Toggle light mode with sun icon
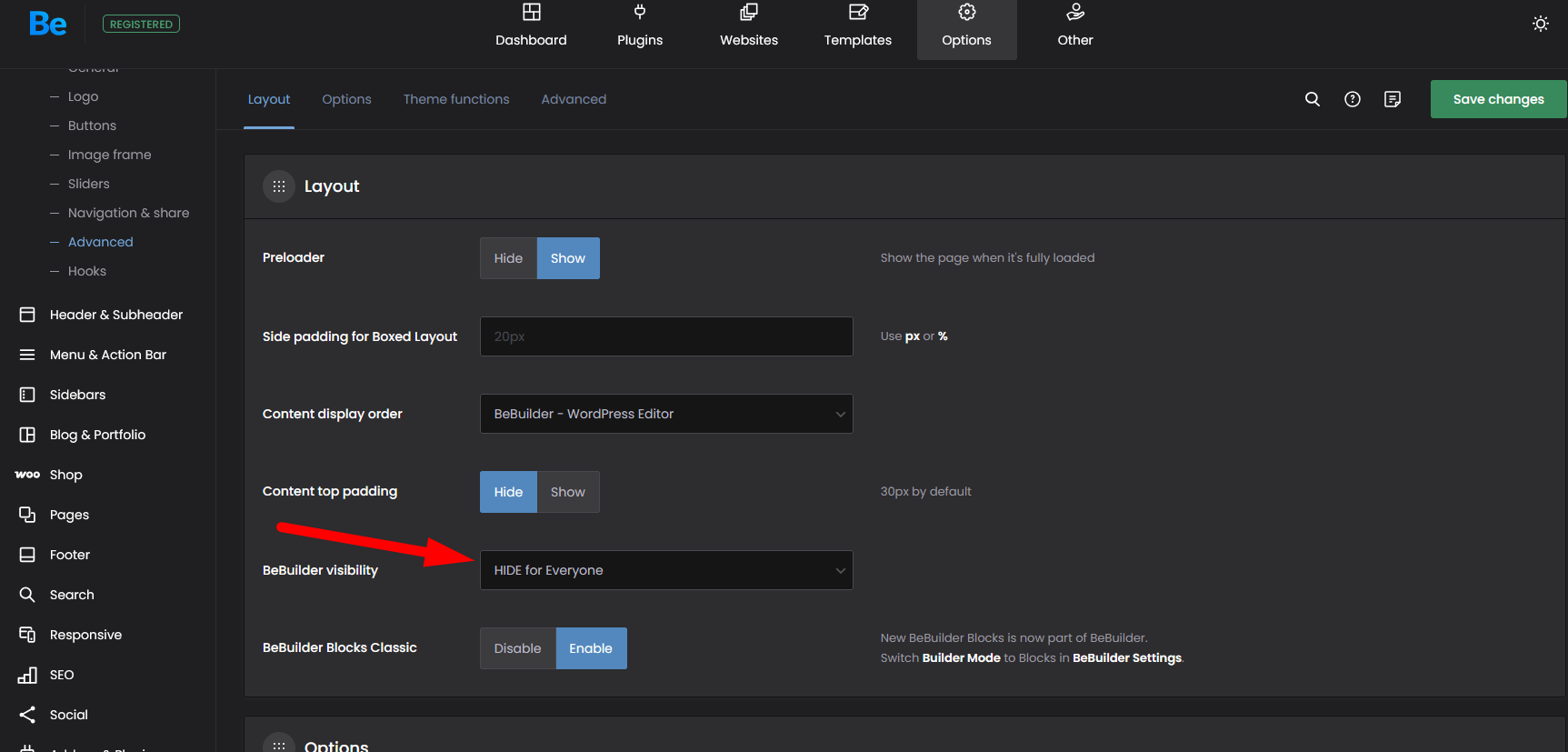This screenshot has width=1568, height=752. 1540,24
